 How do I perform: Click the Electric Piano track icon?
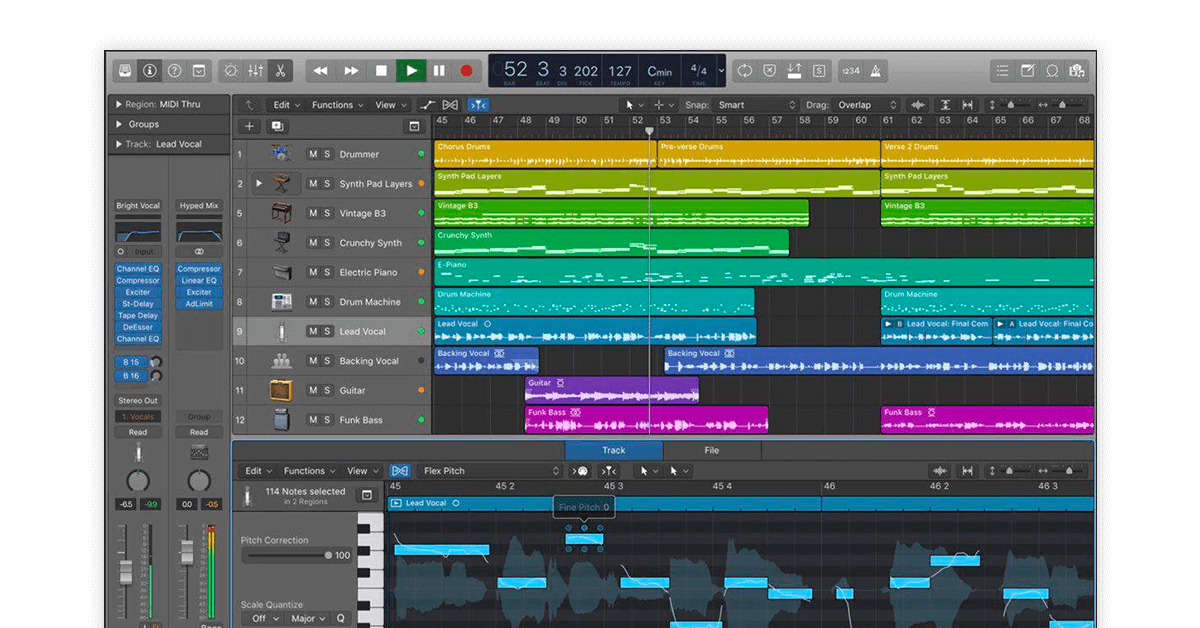pos(281,272)
